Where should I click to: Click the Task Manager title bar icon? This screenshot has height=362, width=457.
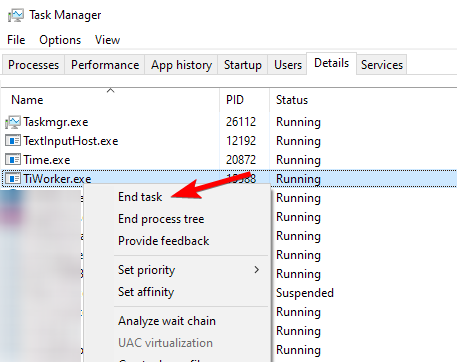[x=16, y=15]
